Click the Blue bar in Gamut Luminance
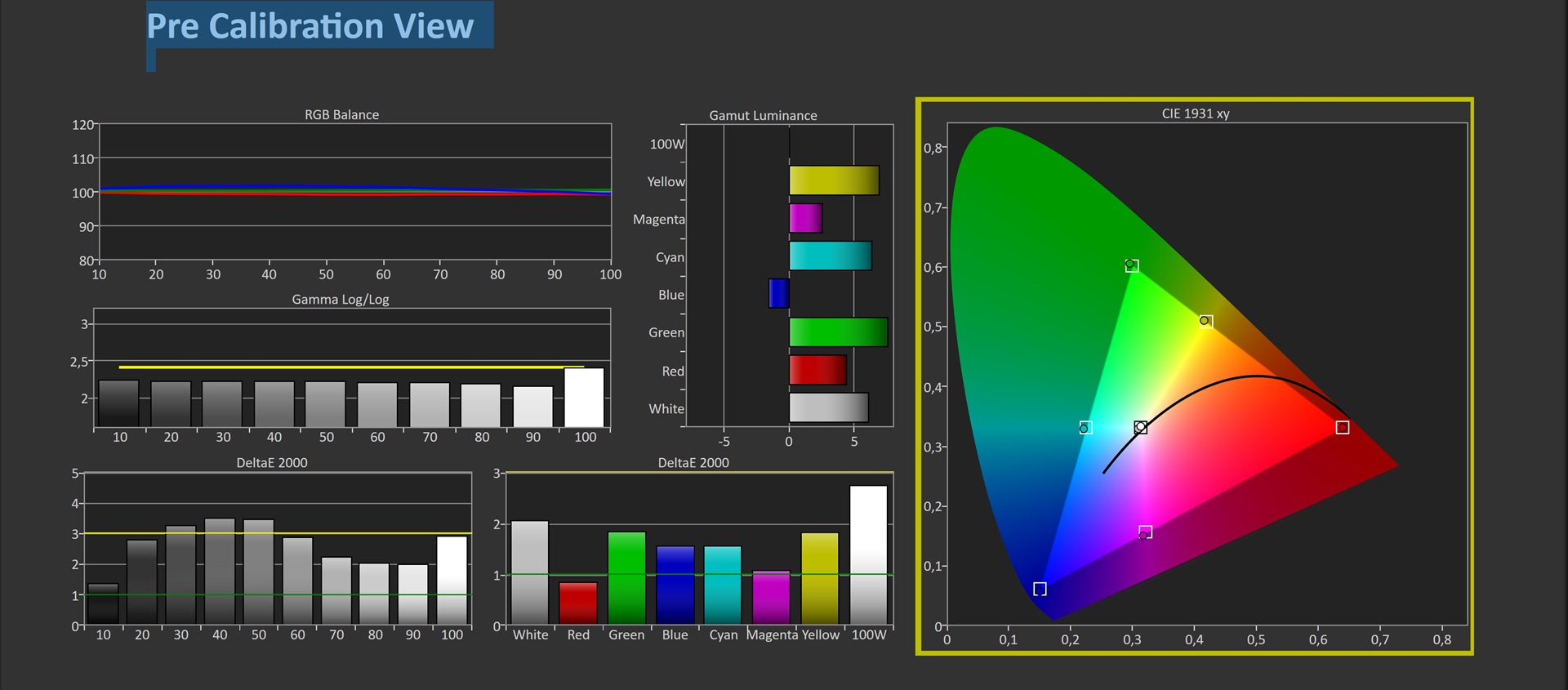Viewport: 1568px width, 690px height. (778, 293)
